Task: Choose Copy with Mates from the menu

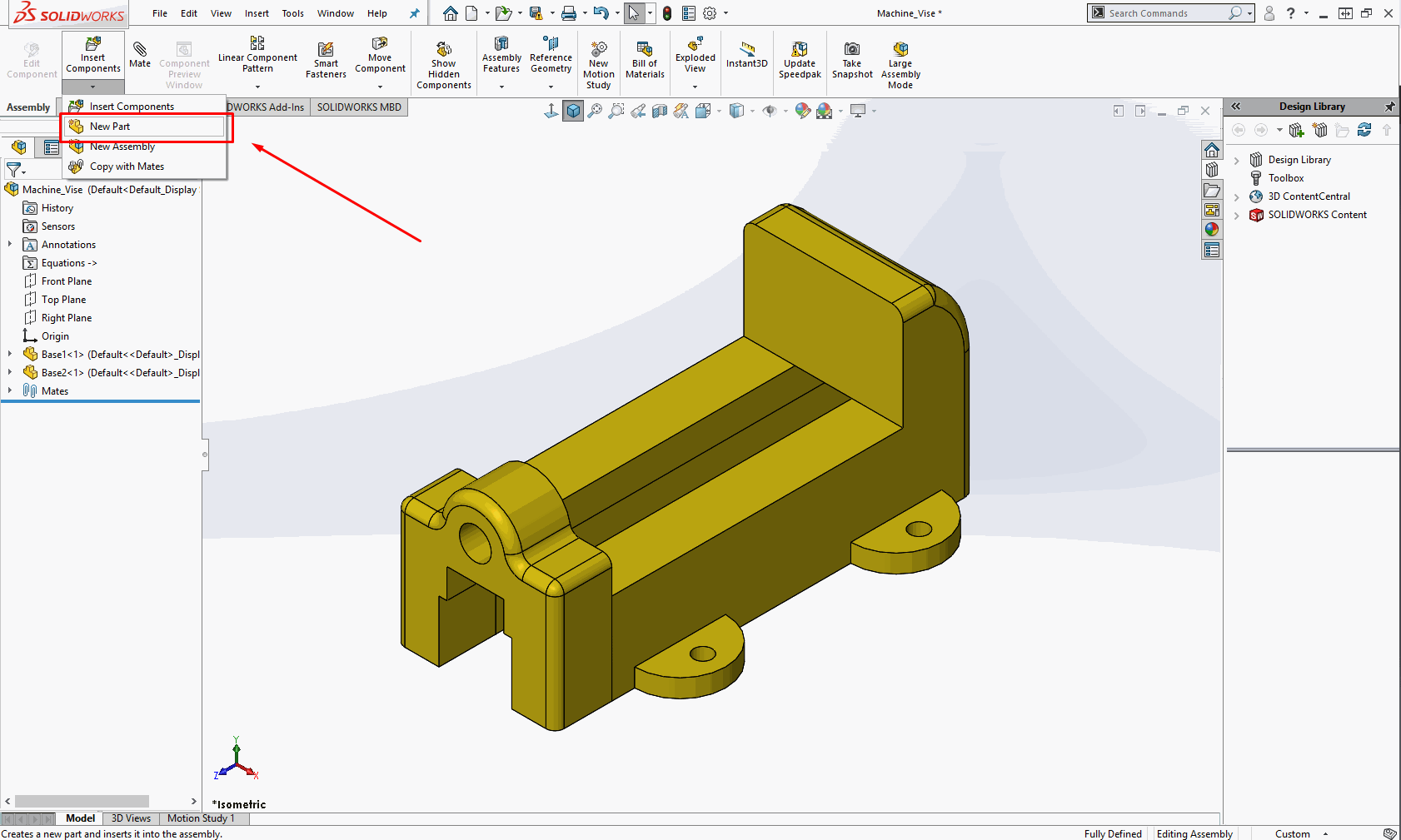Action: pos(127,167)
